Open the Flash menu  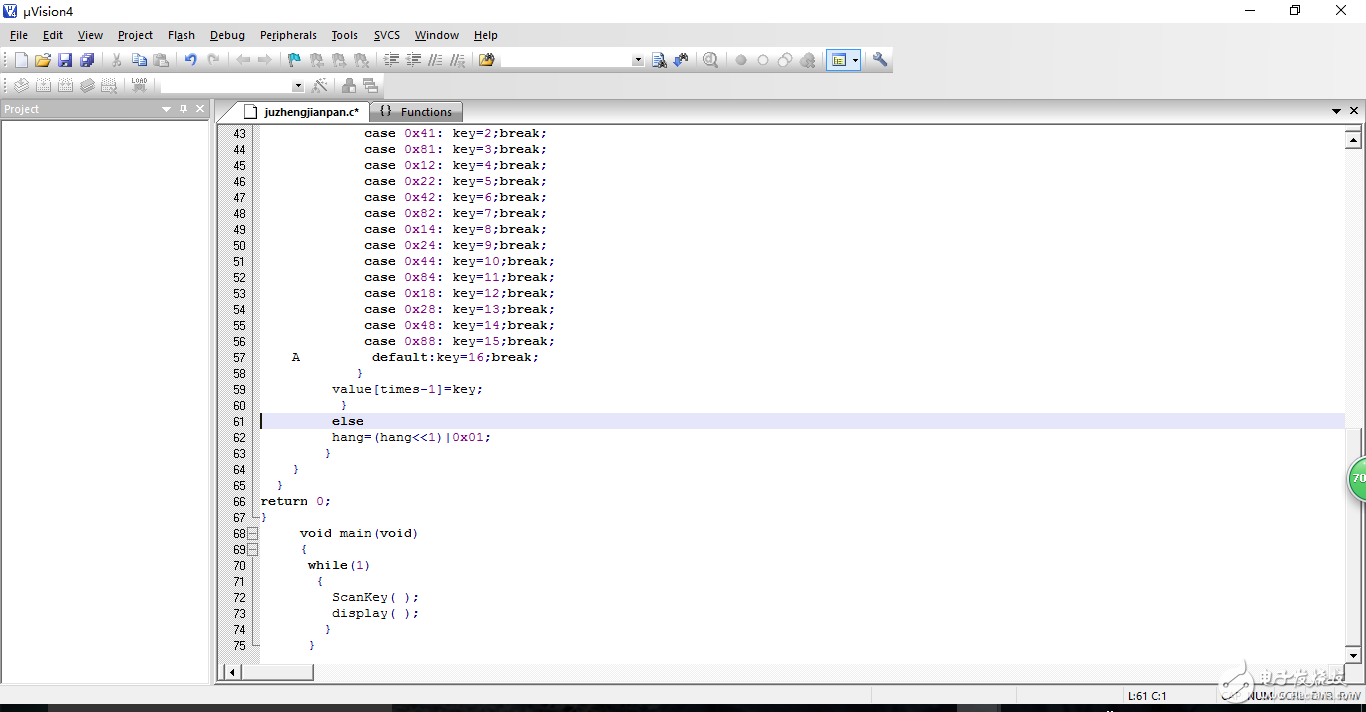point(181,35)
